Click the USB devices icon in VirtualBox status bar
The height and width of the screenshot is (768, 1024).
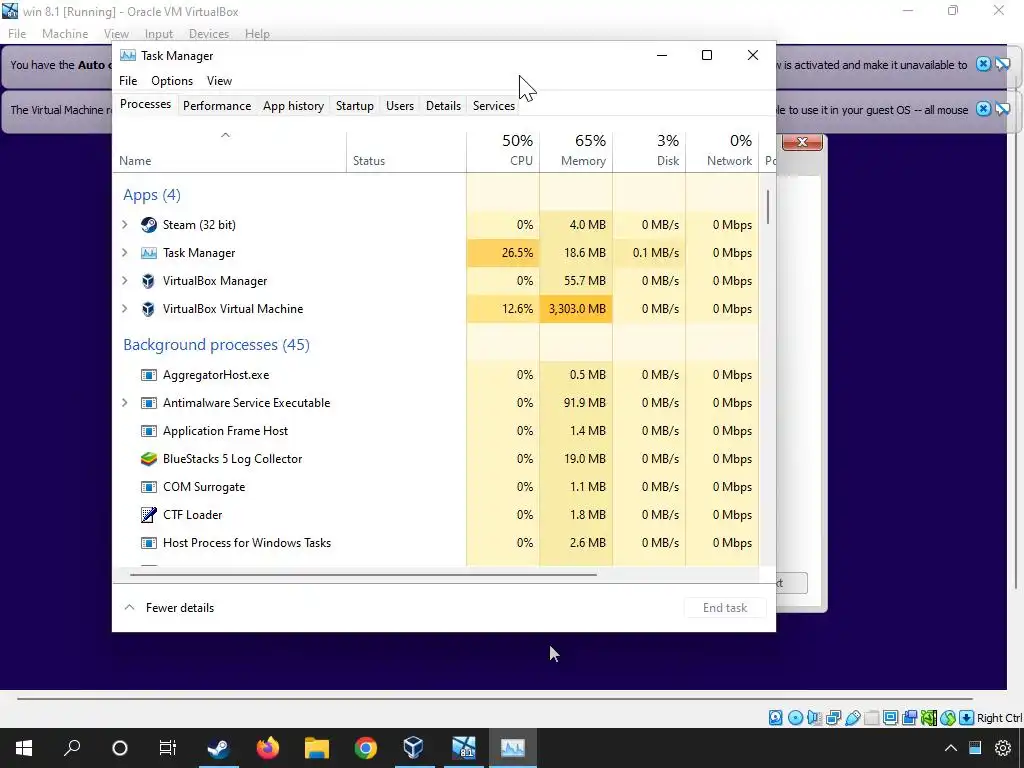852,718
